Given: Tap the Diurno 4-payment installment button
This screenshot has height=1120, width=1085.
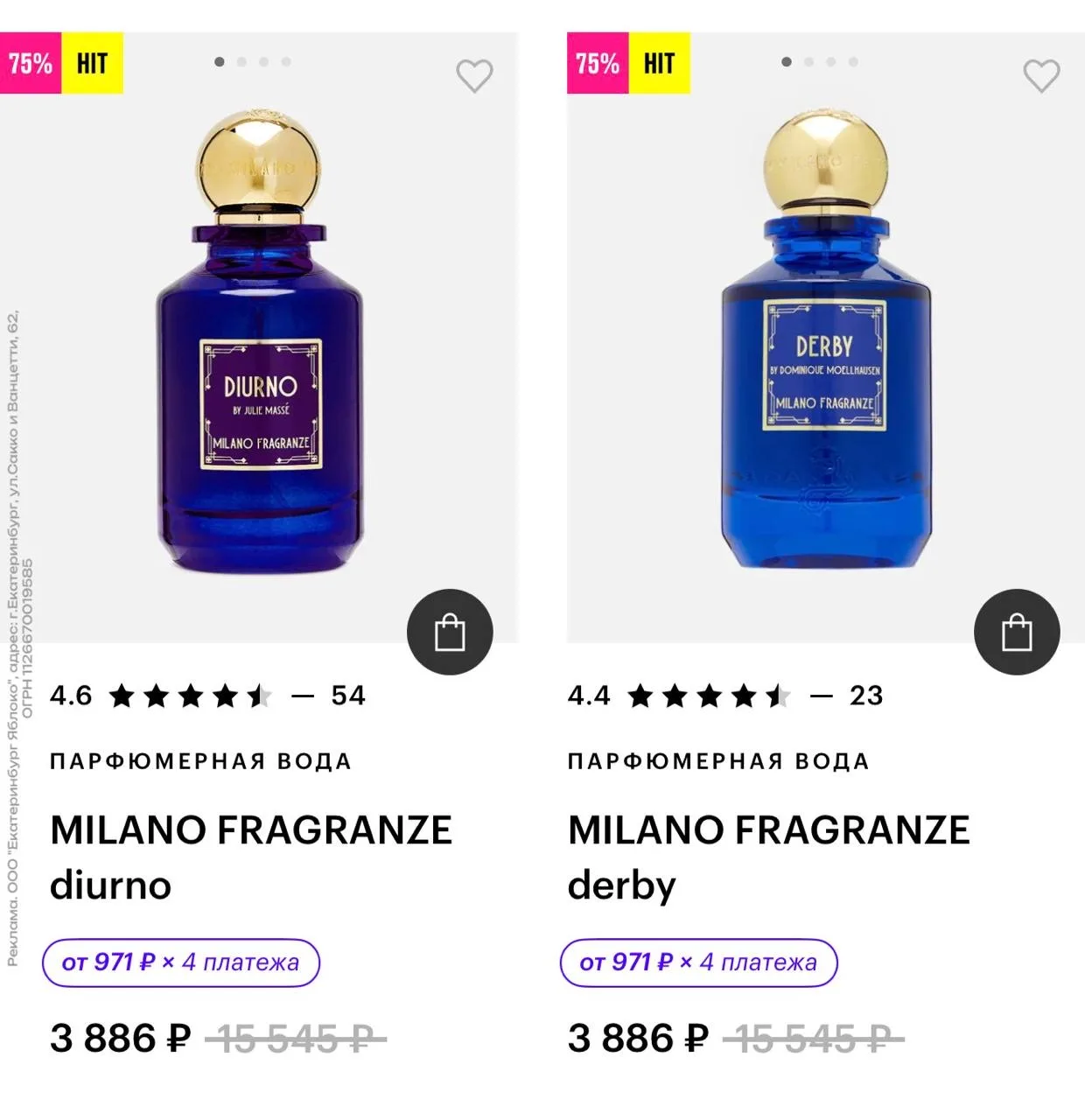Looking at the screenshot, I should pyautogui.click(x=181, y=962).
